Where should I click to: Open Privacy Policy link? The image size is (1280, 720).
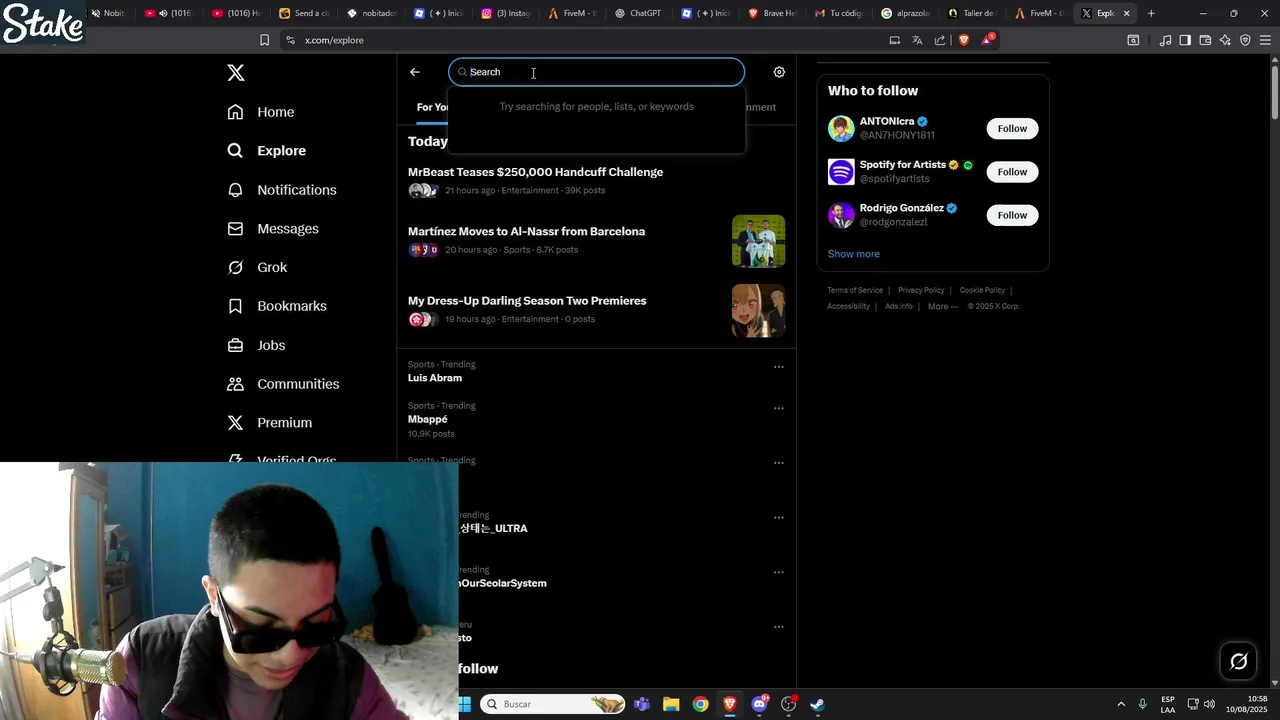pos(921,290)
